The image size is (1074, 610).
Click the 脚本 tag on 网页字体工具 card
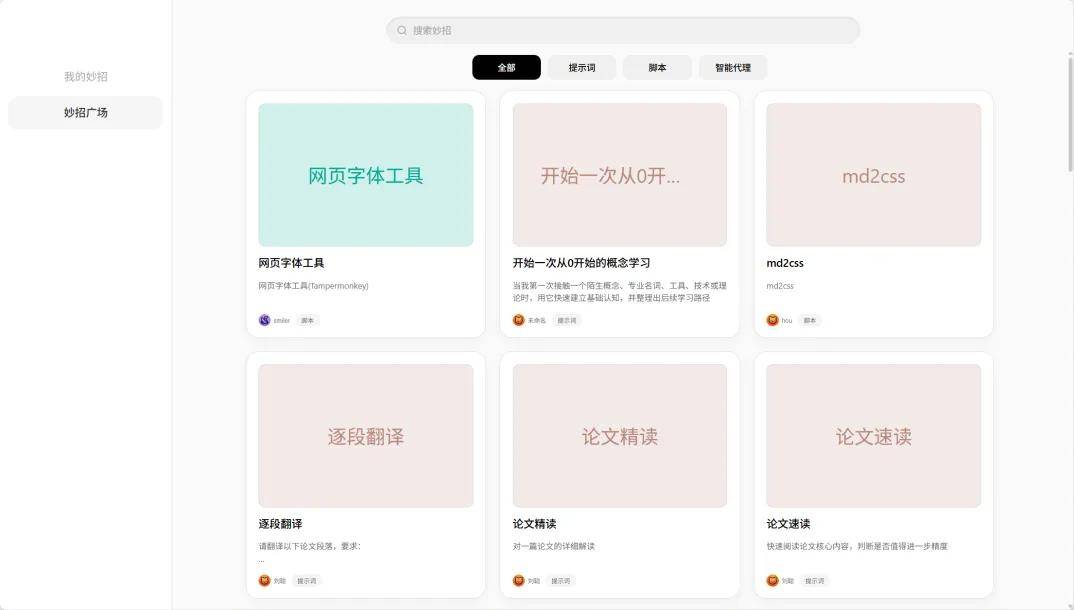[307, 320]
